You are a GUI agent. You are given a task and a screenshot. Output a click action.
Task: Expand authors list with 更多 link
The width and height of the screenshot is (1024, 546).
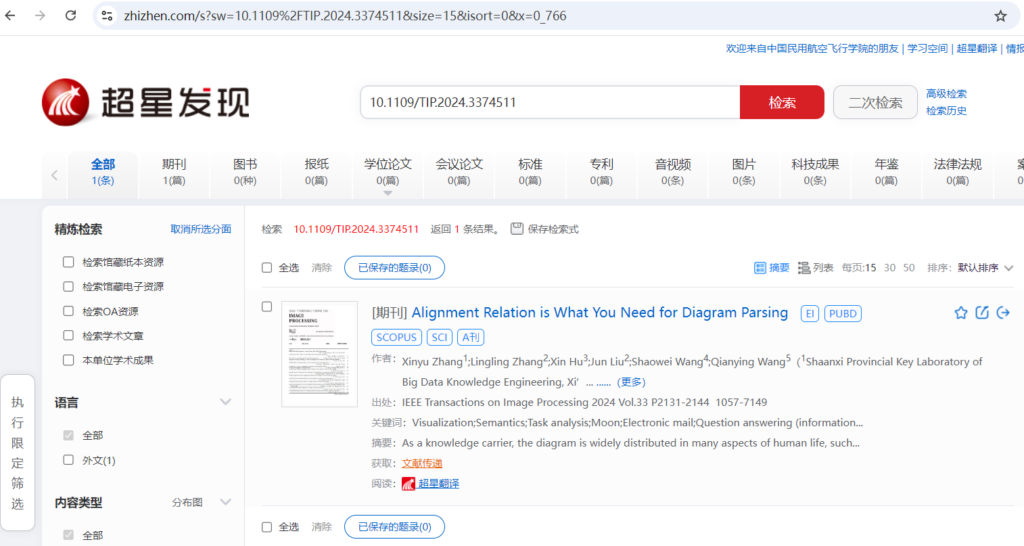pyautogui.click(x=631, y=382)
